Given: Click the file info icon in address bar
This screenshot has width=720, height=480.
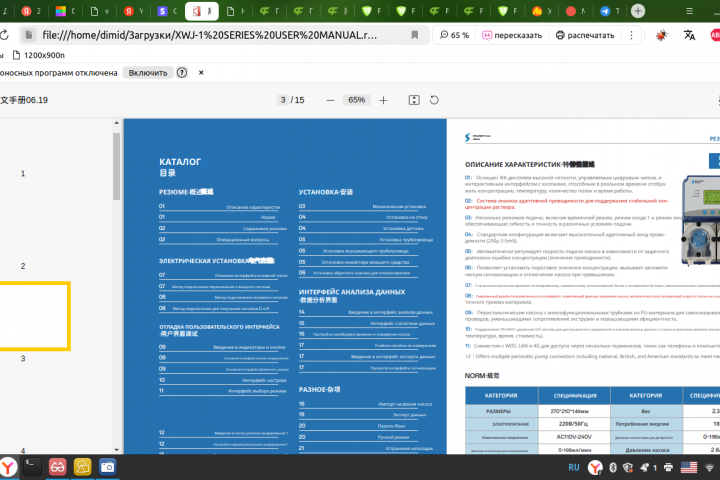Looking at the screenshot, I should pos(28,35).
